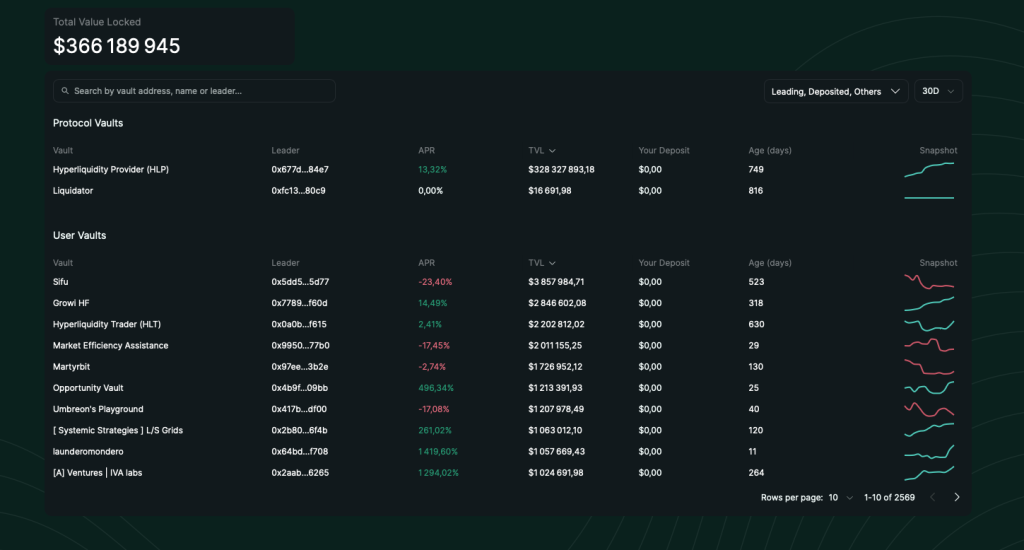Click the 13,32% APR value
Viewport: 1024px width, 550px height.
[x=432, y=169]
